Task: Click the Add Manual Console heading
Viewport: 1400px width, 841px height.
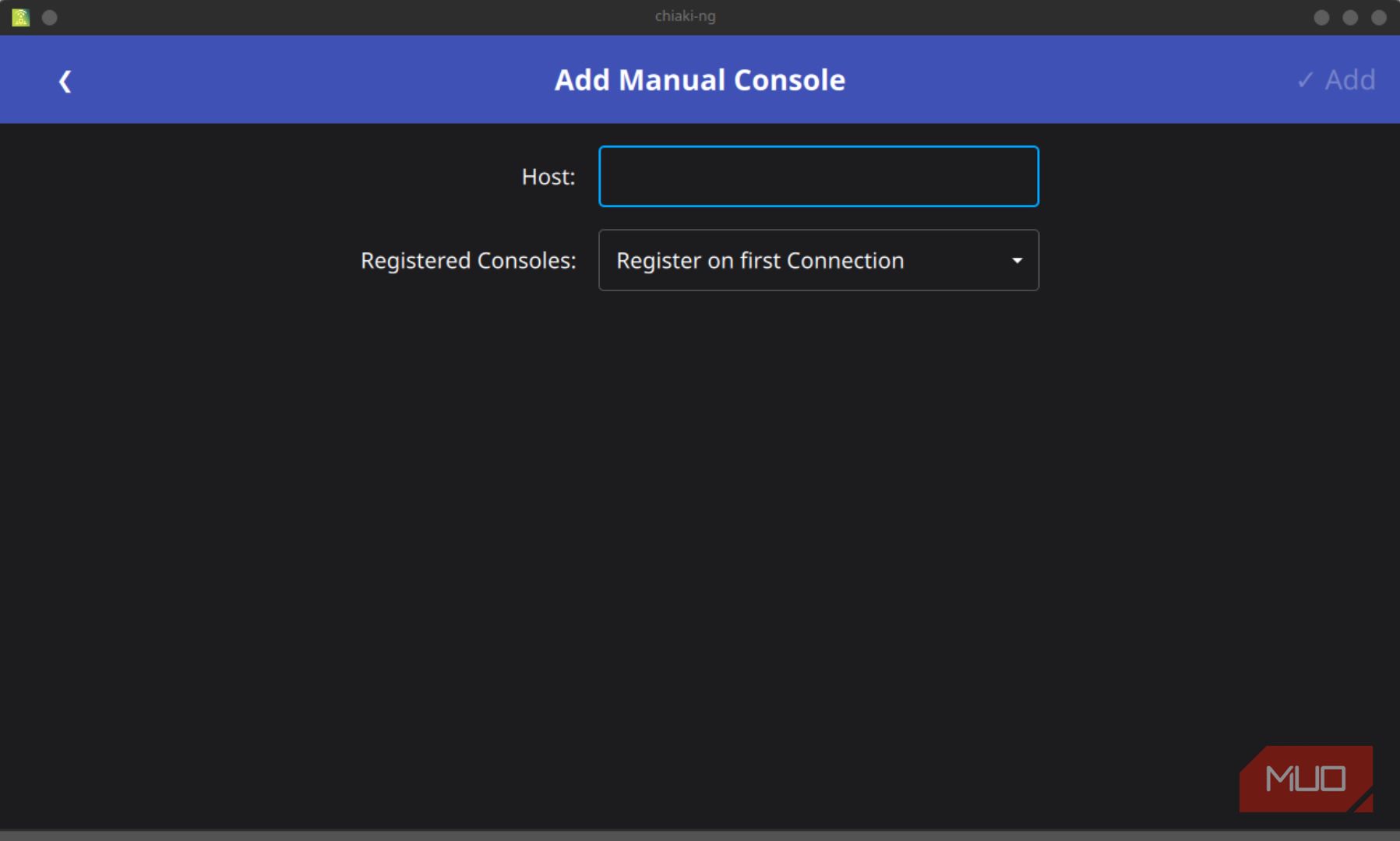Action: (700, 79)
